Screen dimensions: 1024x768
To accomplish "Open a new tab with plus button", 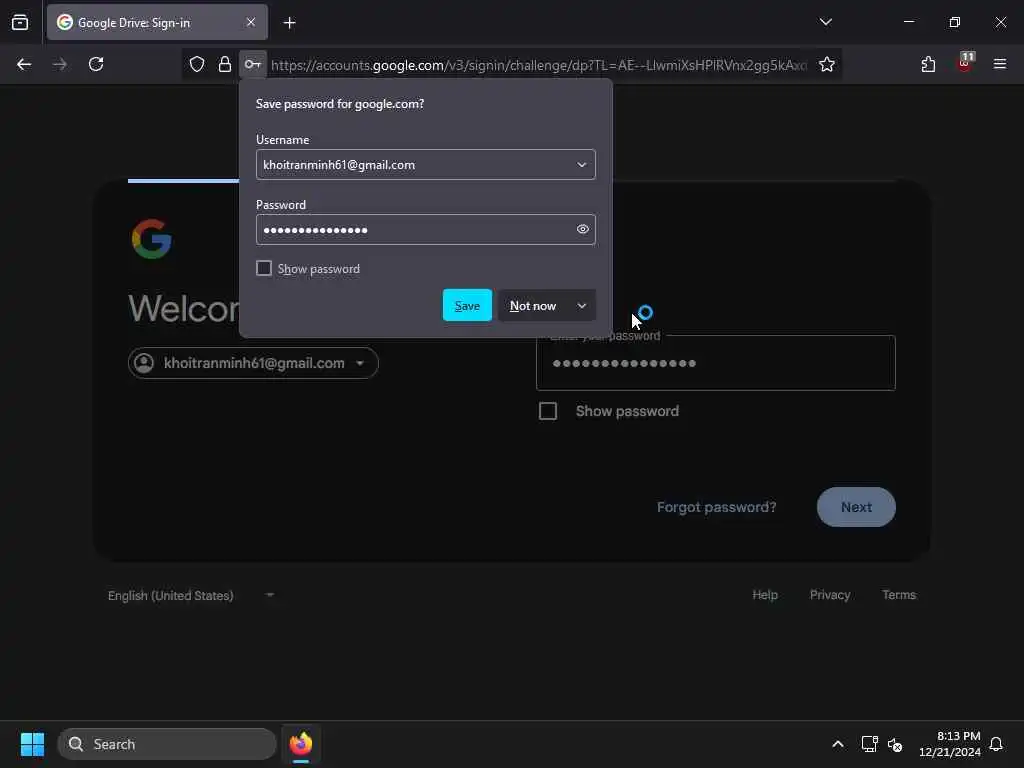I will point(289,23).
